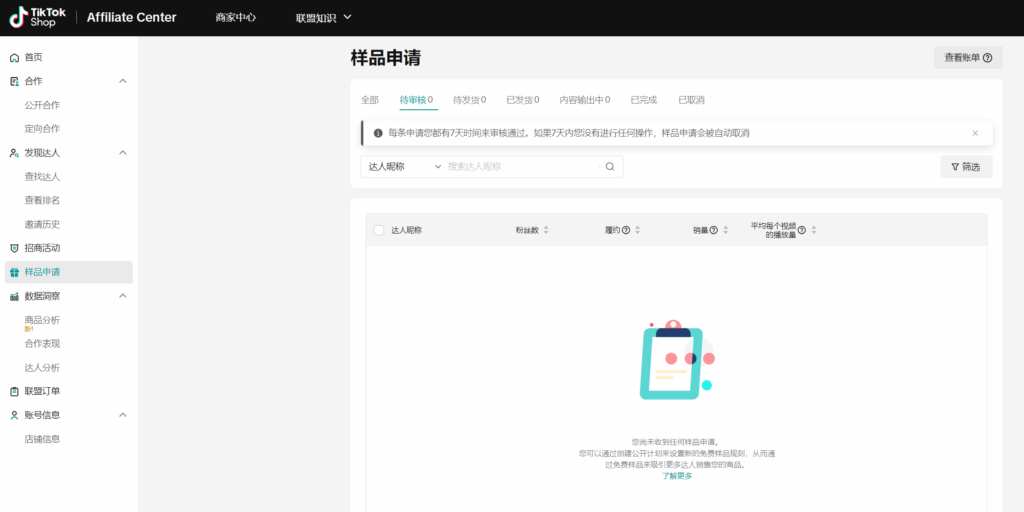The image size is (1024, 512).
Task: Switch to the 已发货 tab
Action: (523, 100)
